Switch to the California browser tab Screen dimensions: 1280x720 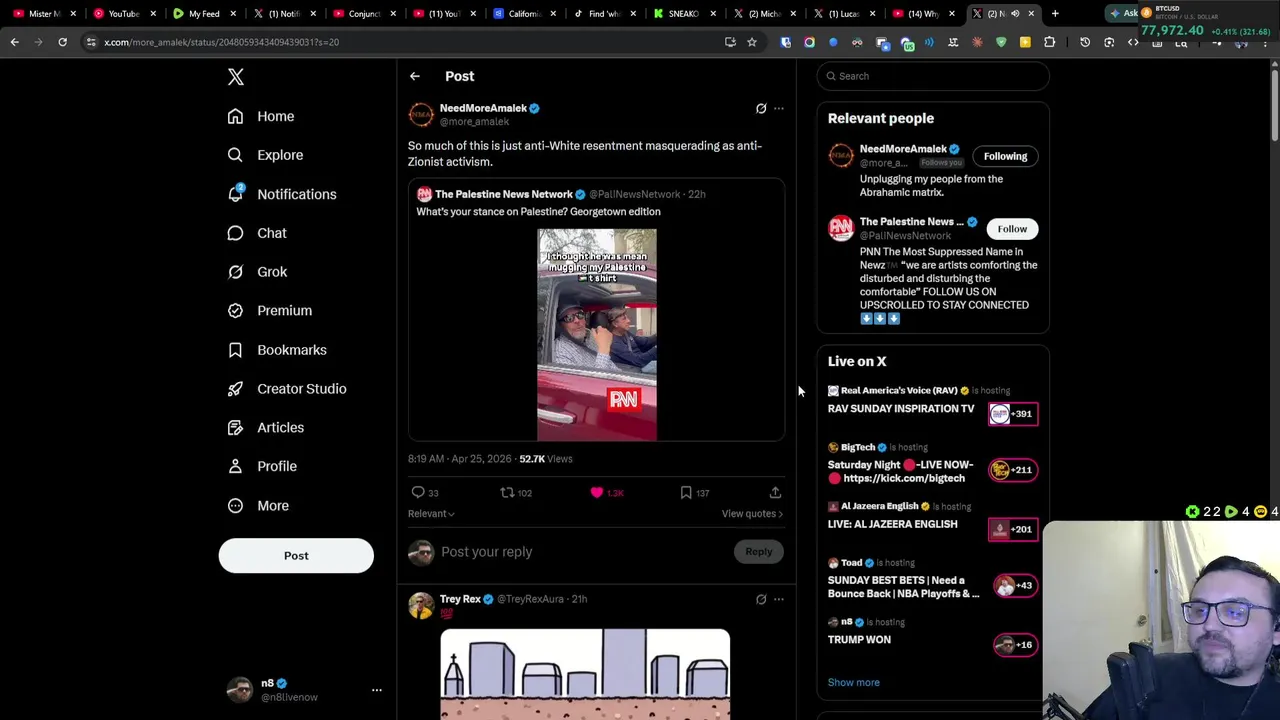[x=523, y=14]
